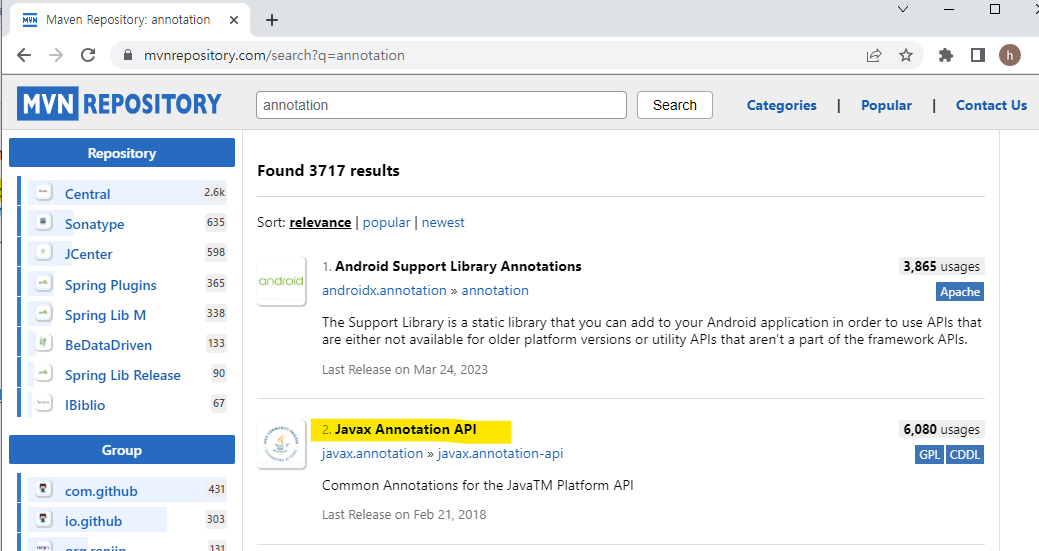
Task: Click the MVN Repository logo
Action: pos(119,104)
